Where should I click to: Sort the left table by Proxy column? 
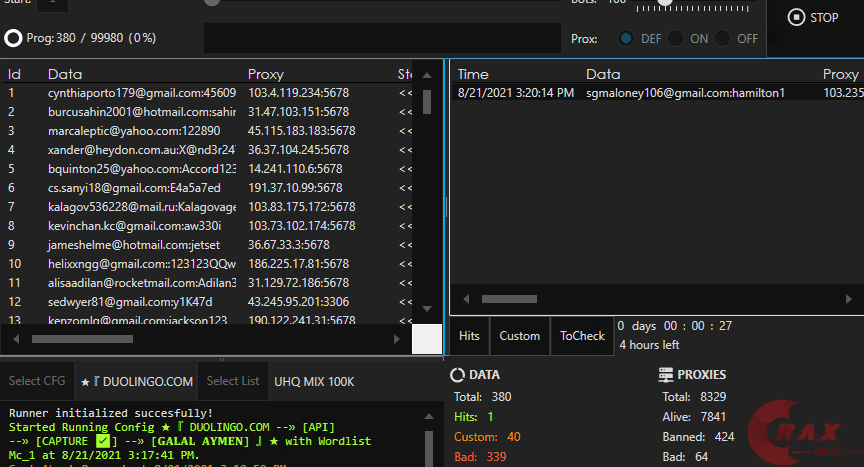pos(266,74)
